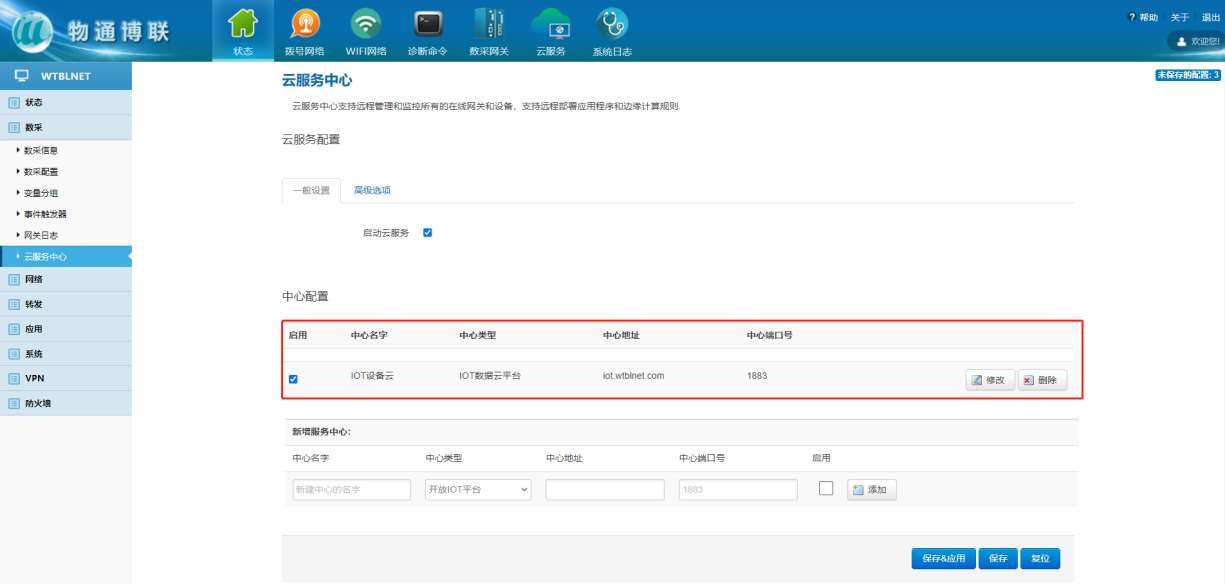
Task: Open 诊断命令 terminal icon
Action: pyautogui.click(x=428, y=24)
